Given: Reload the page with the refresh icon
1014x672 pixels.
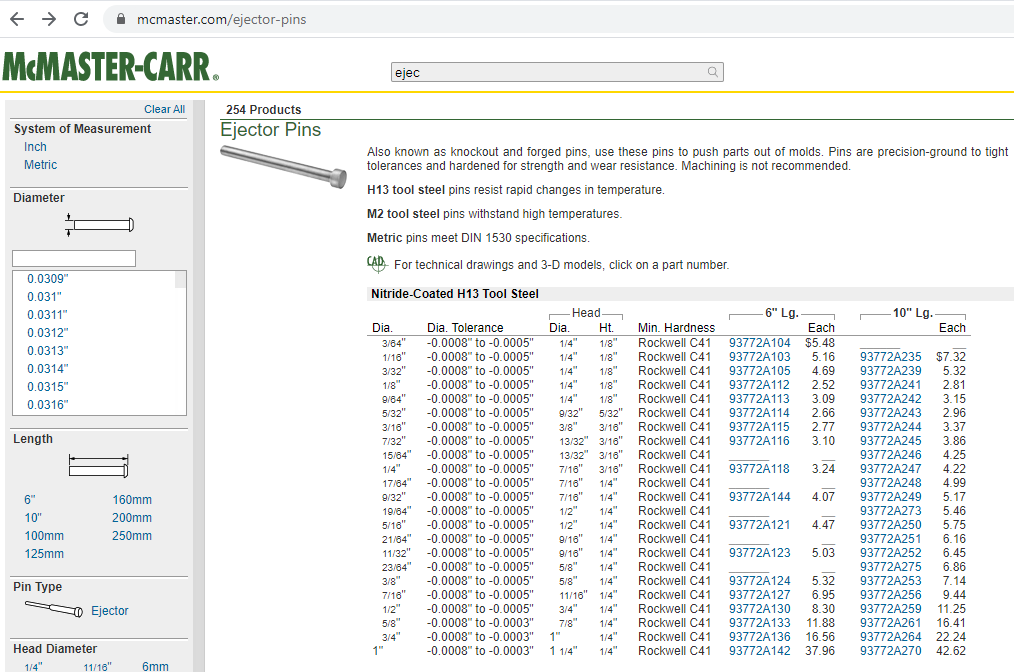Looking at the screenshot, I should click(81, 19).
